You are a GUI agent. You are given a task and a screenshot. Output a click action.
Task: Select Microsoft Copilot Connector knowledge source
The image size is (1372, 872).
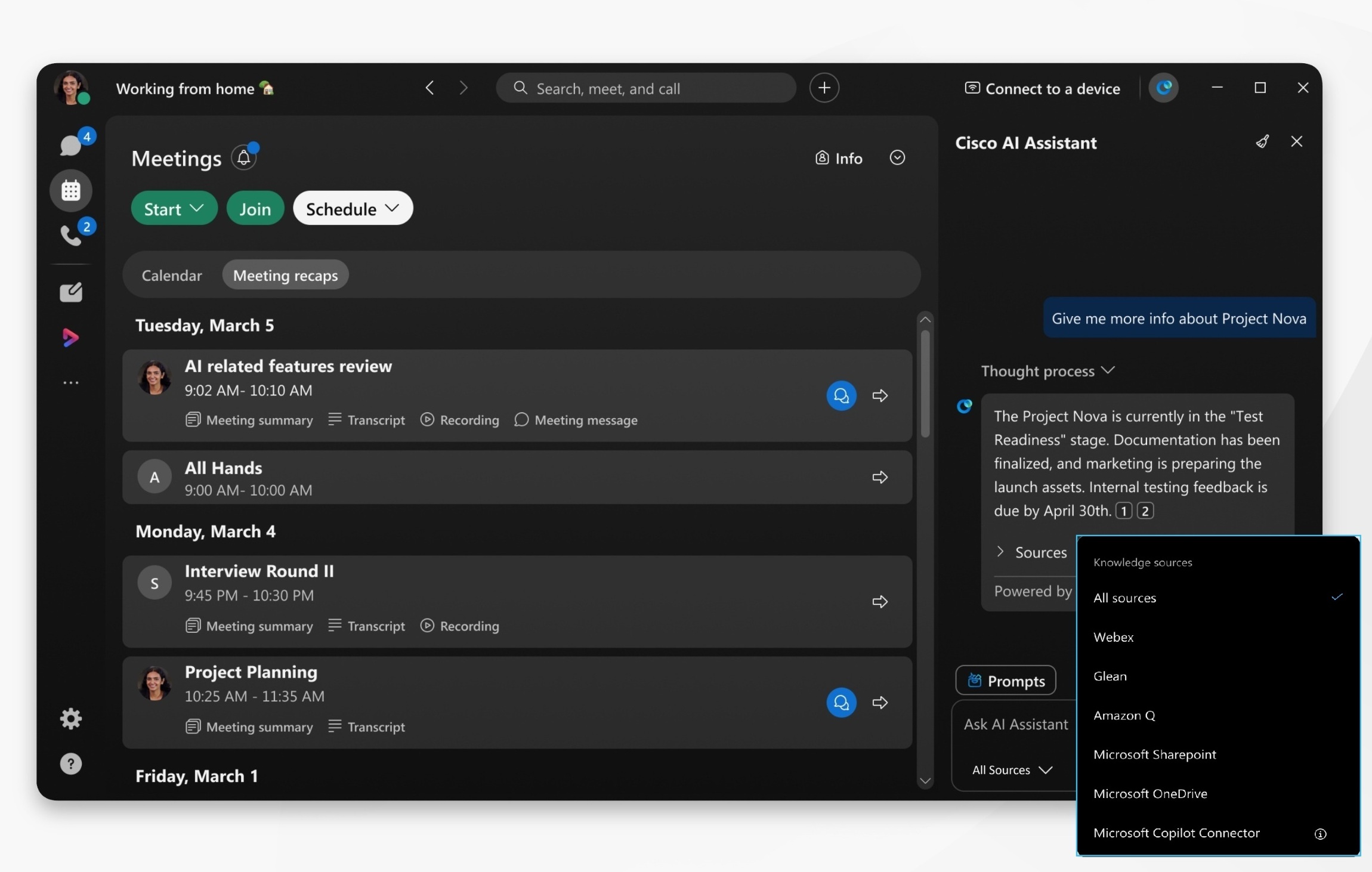pos(1218,833)
